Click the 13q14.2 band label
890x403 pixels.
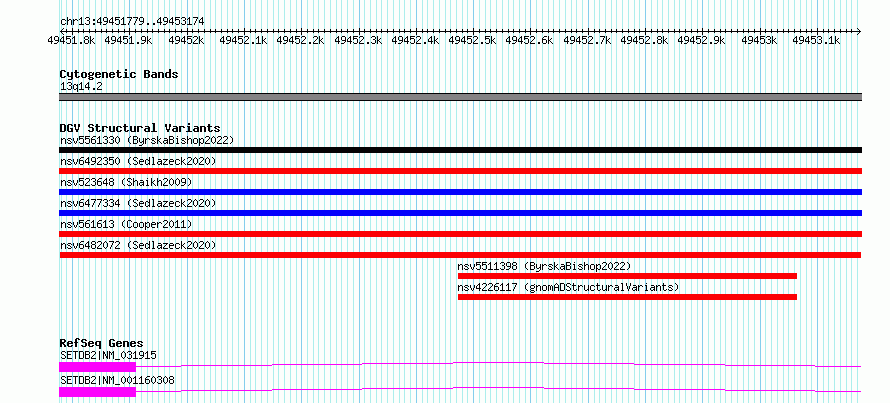81,86
